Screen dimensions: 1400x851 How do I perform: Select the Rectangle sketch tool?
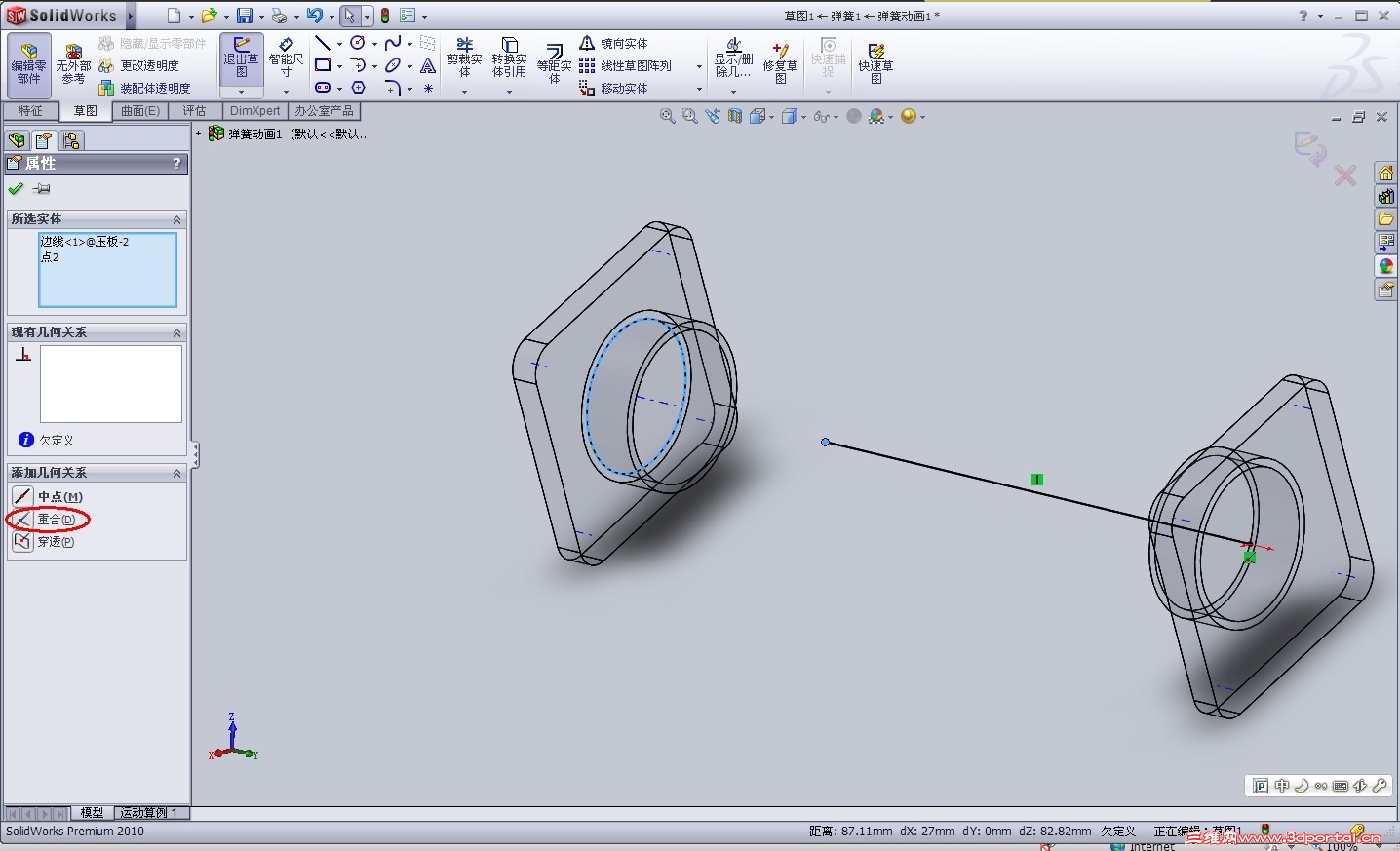(323, 65)
